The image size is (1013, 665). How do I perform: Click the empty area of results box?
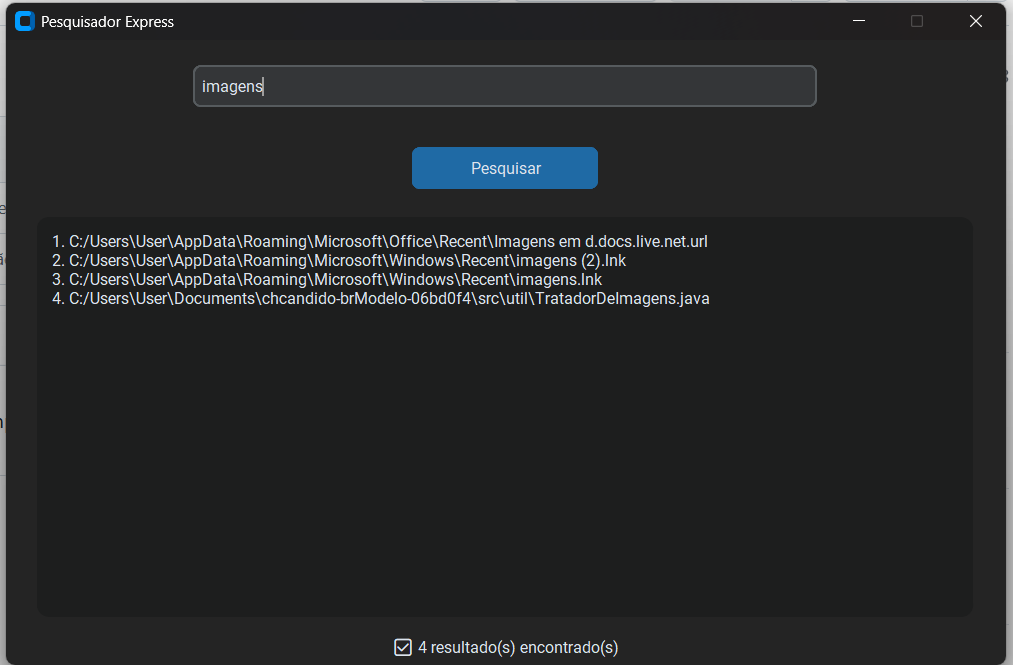pyautogui.click(x=504, y=460)
